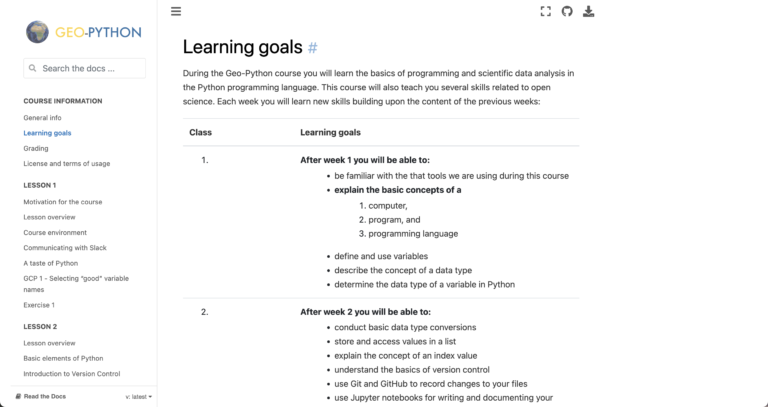Open the General info page
The image size is (768, 407).
(x=42, y=118)
